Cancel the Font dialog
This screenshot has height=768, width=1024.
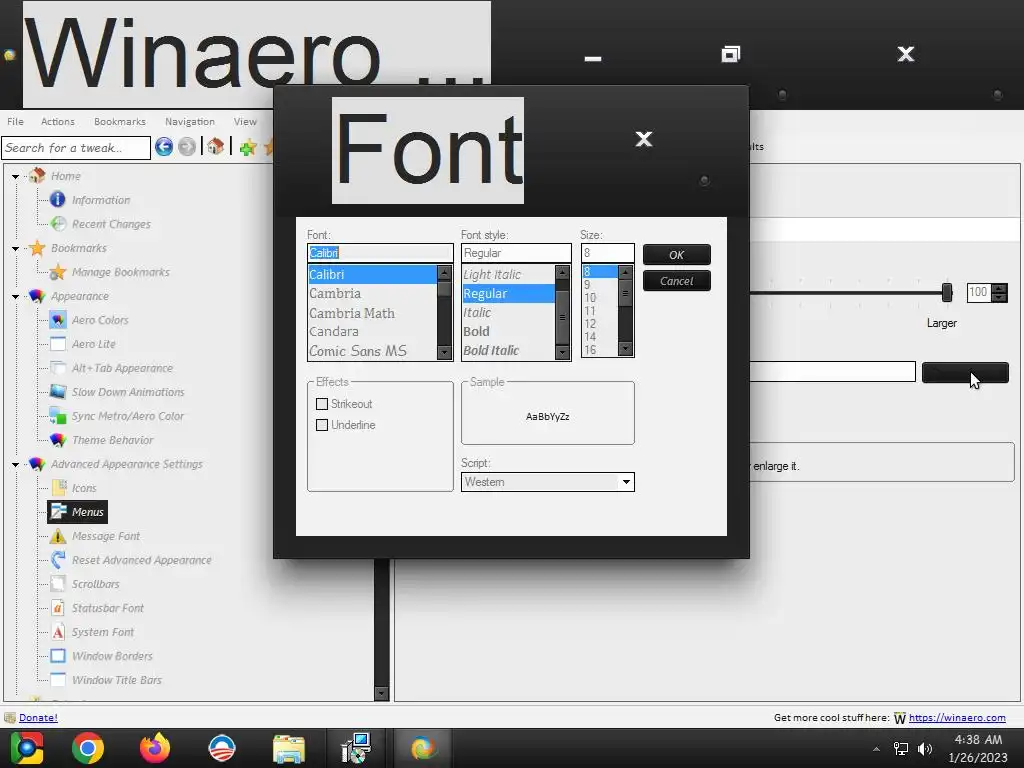[x=677, y=281]
